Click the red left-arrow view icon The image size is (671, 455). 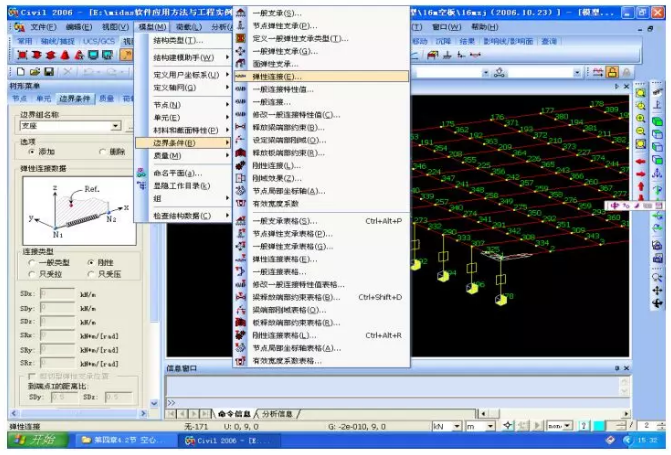[640, 162]
